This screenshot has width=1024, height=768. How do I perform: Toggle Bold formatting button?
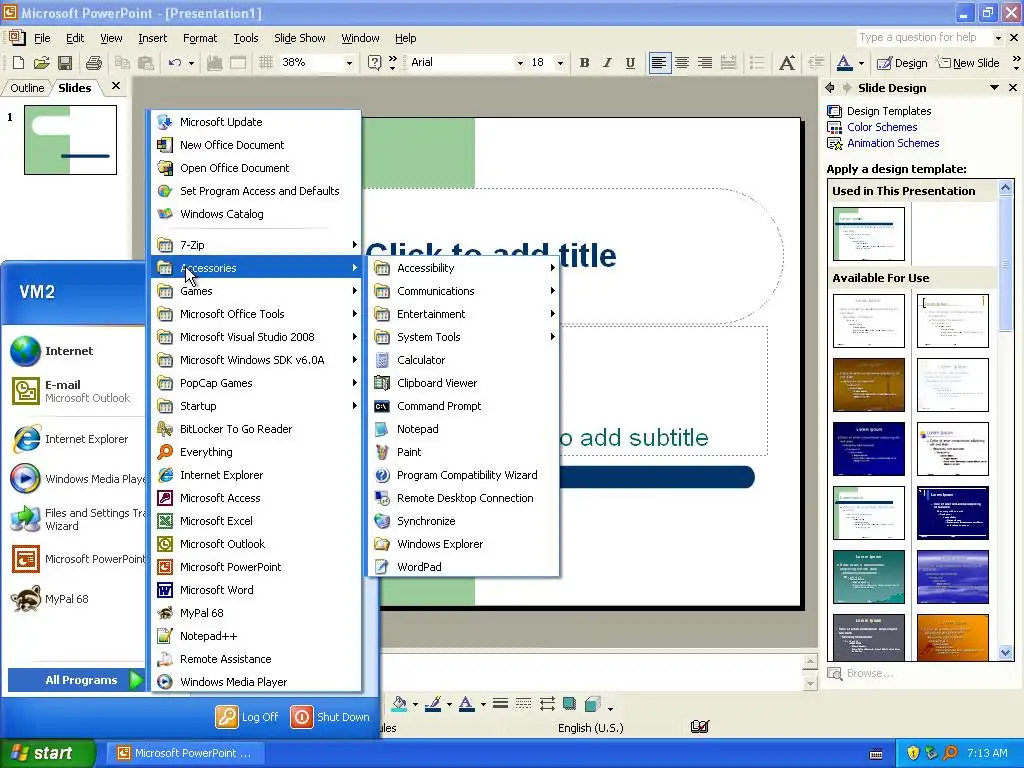(x=584, y=63)
